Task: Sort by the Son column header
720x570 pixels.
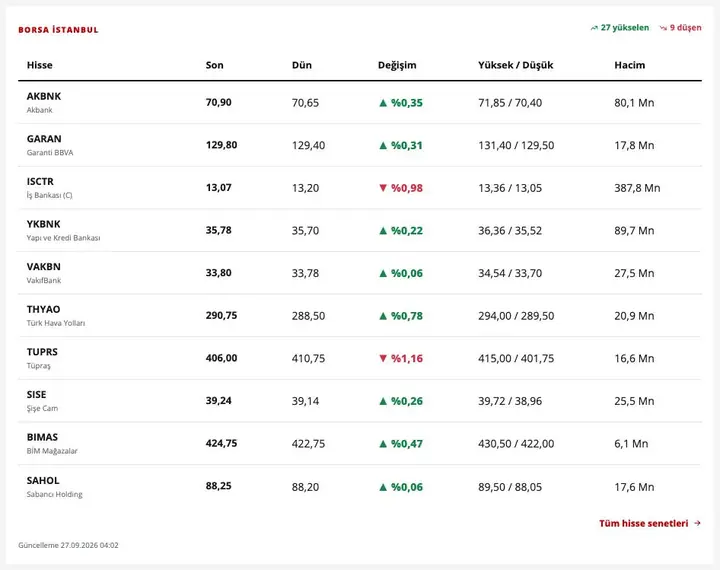Action: (x=214, y=65)
